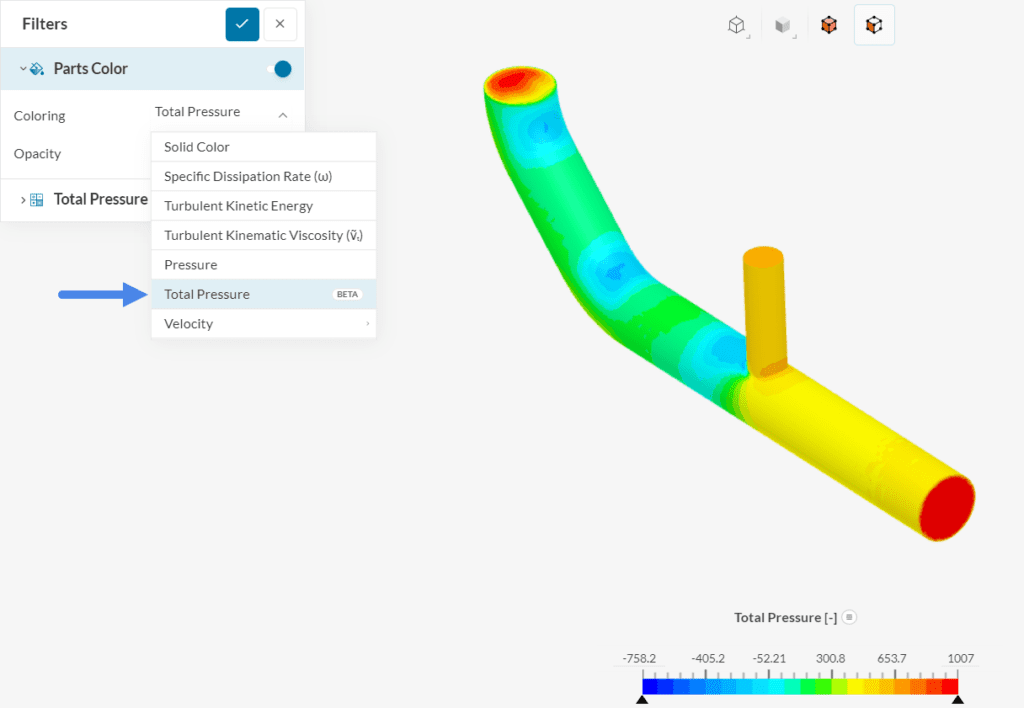Open the Velocity submenu arrow
This screenshot has height=708, width=1024.
coord(367,323)
